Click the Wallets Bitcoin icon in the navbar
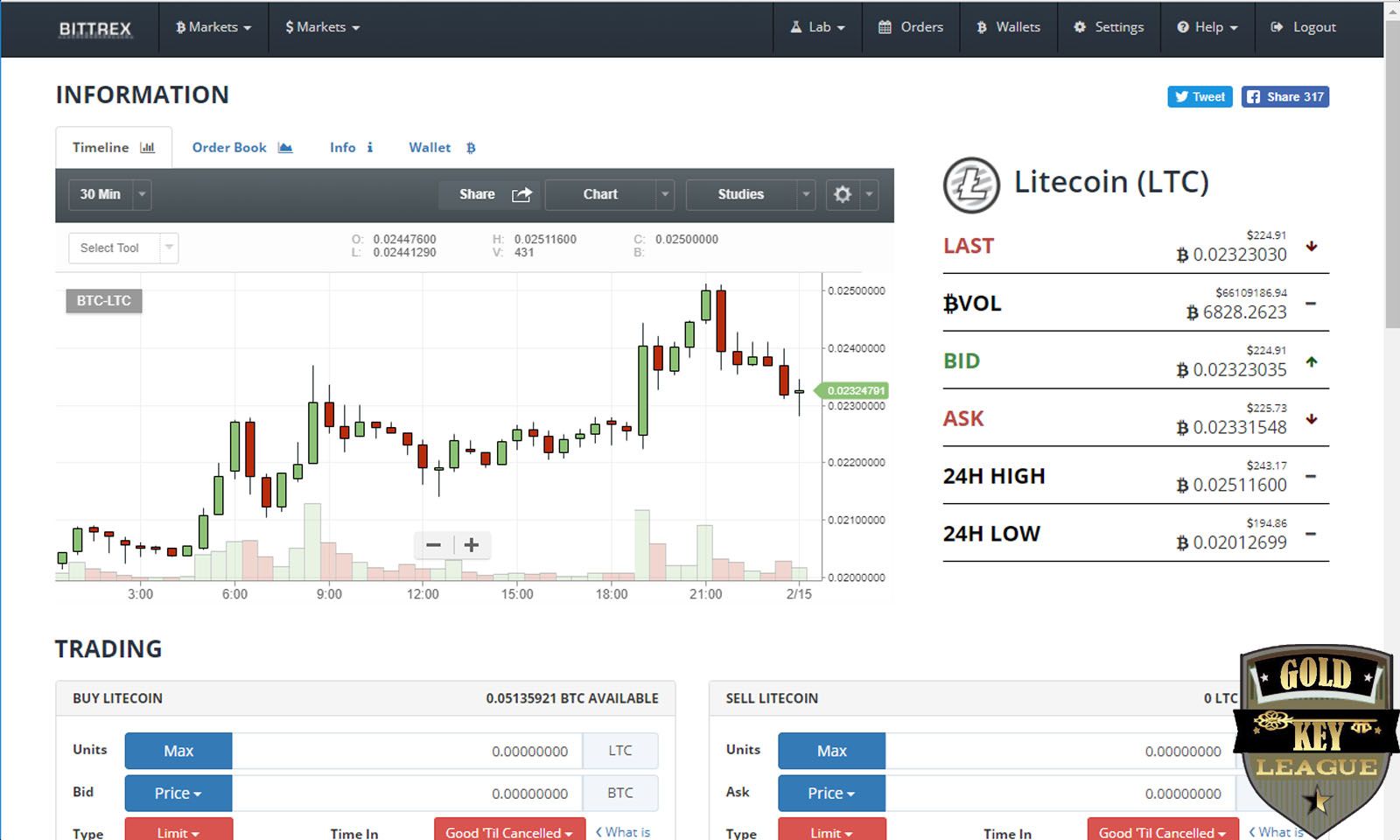 983,27
